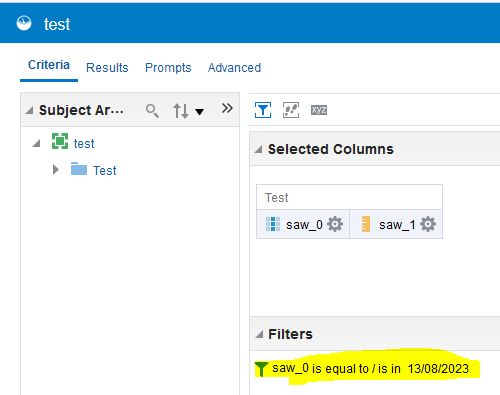
Task: Expand the Test folder in tree
Action: [x=56, y=170]
